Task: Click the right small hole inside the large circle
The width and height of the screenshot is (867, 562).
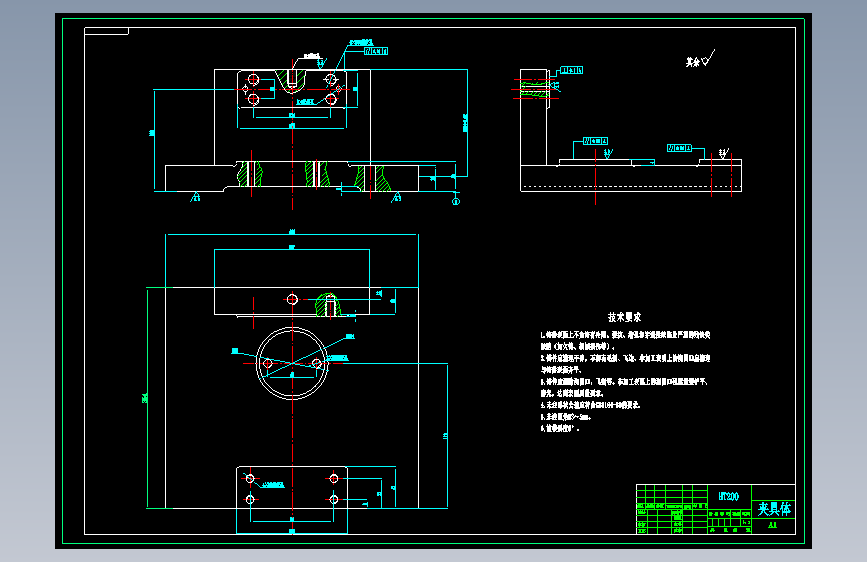Action: pos(316,363)
